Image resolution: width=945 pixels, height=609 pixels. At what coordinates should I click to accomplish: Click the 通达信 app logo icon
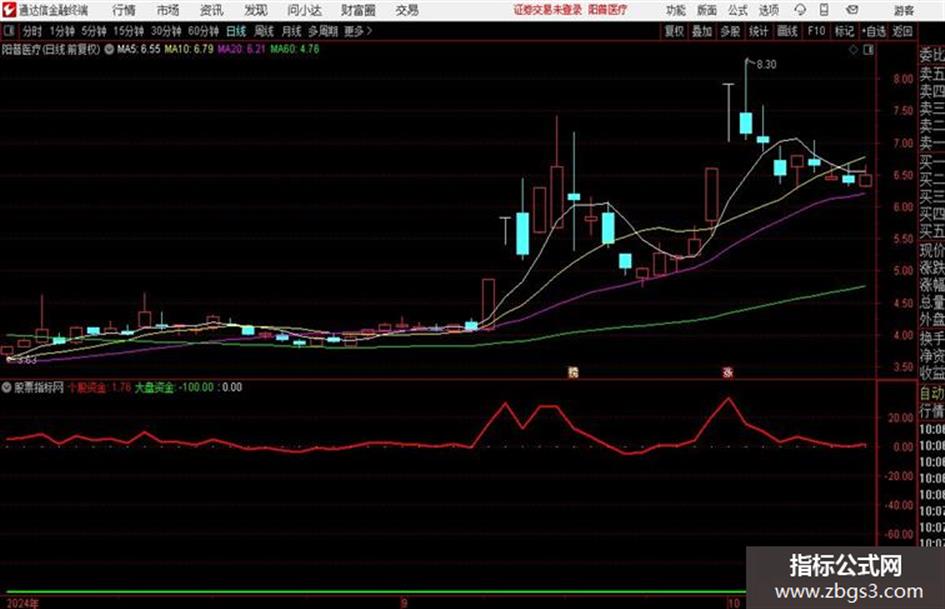(x=8, y=10)
